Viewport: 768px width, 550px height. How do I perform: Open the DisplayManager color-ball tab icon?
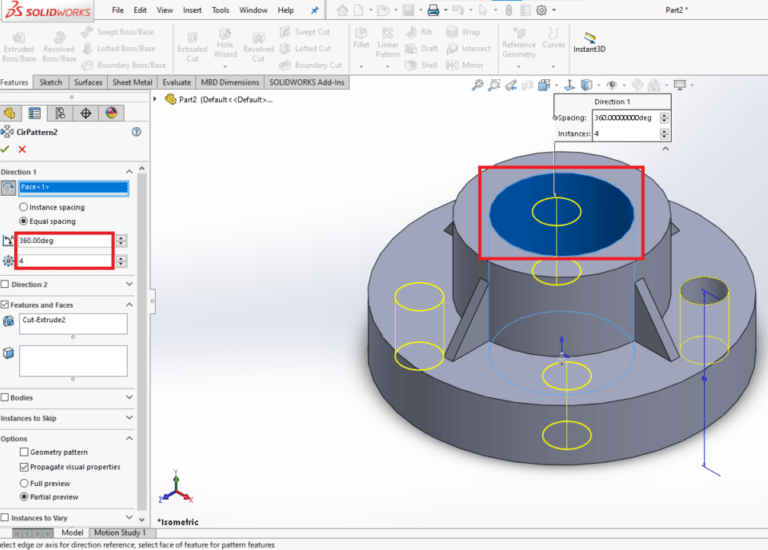click(x=111, y=113)
